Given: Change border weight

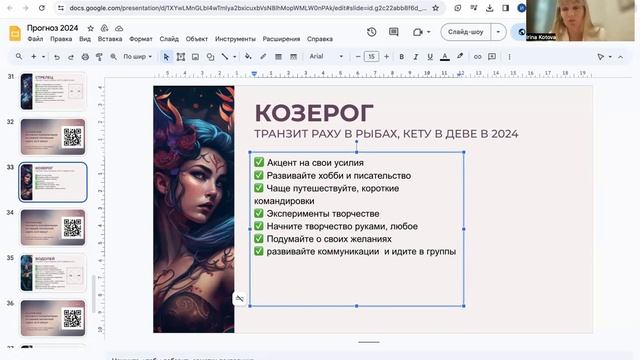Looking at the screenshot, I should pyautogui.click(x=278, y=57).
